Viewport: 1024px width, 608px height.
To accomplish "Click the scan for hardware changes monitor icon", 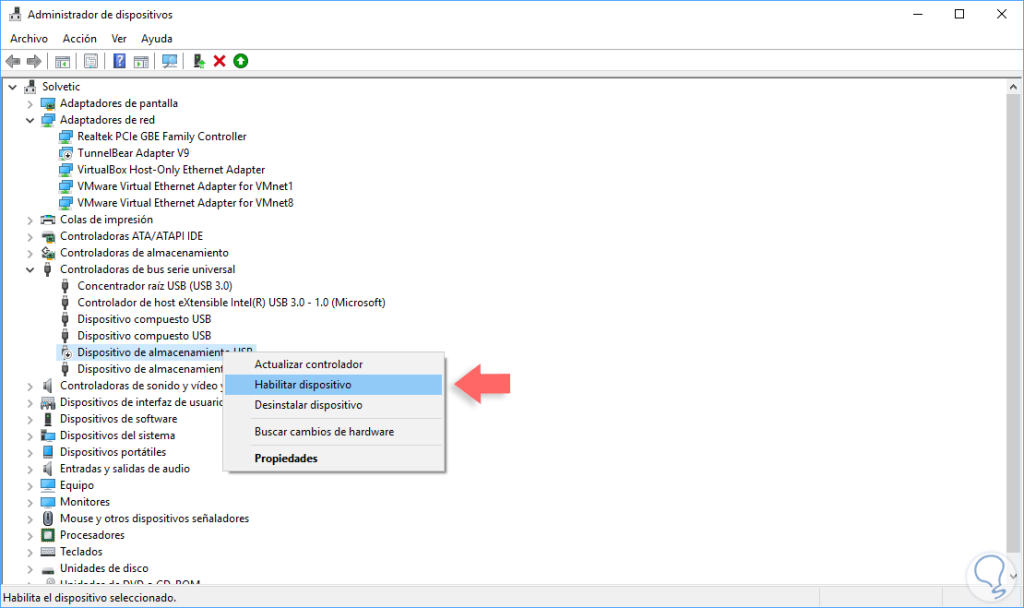I will tap(170, 61).
